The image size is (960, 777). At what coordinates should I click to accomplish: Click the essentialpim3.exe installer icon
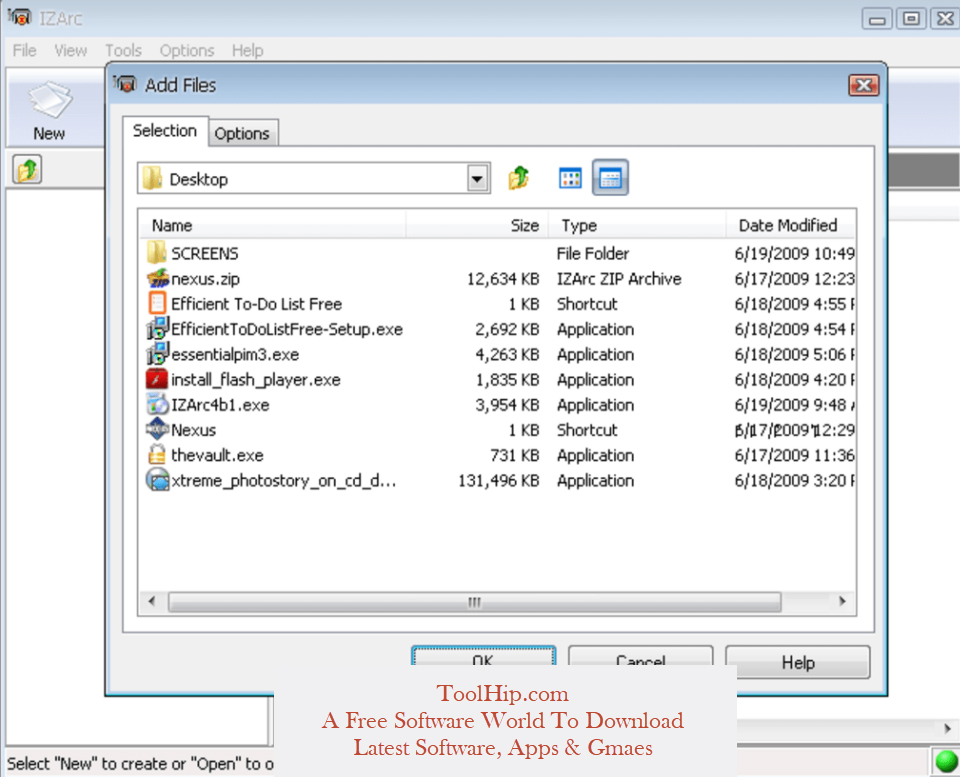157,354
